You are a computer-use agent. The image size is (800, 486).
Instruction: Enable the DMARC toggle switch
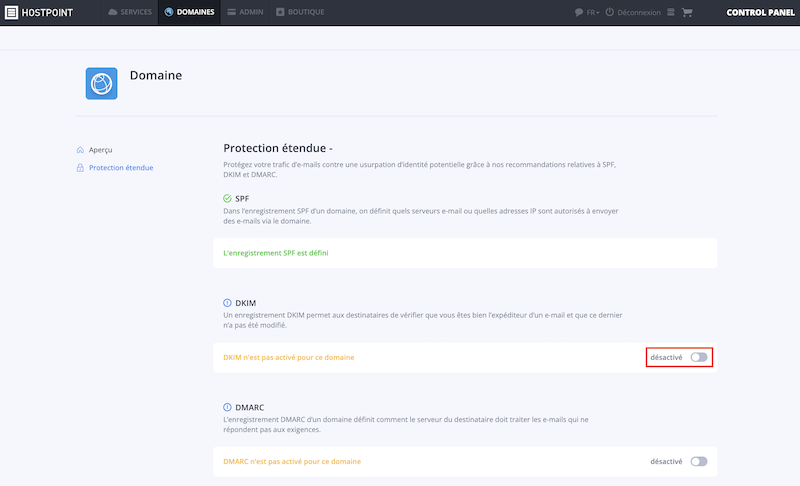click(699, 462)
